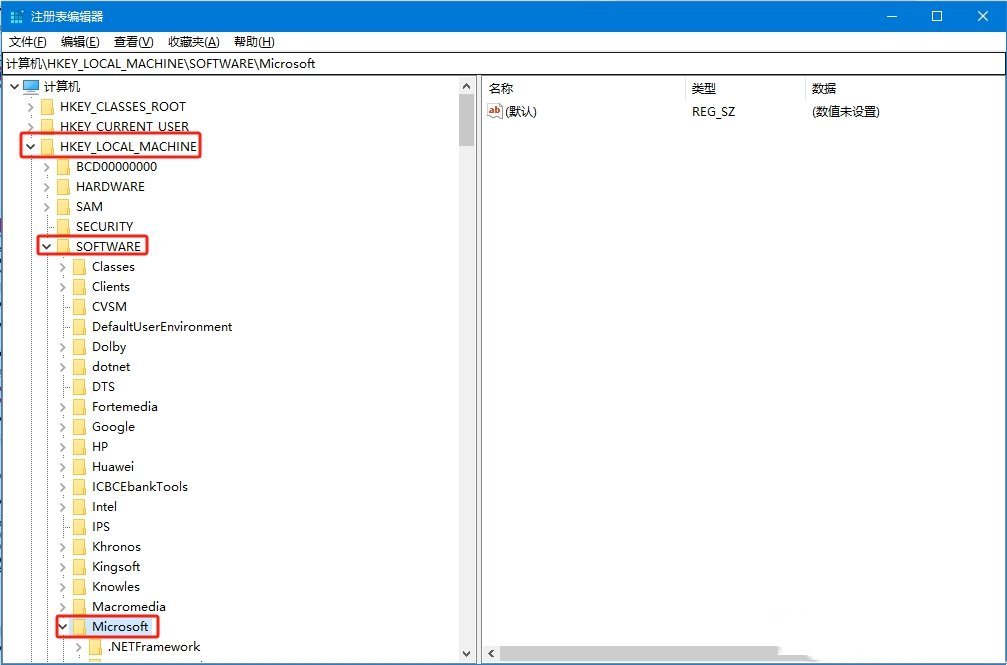Expand the .NETFramework subkey
Screen dimensions: 1007x665
(78, 647)
